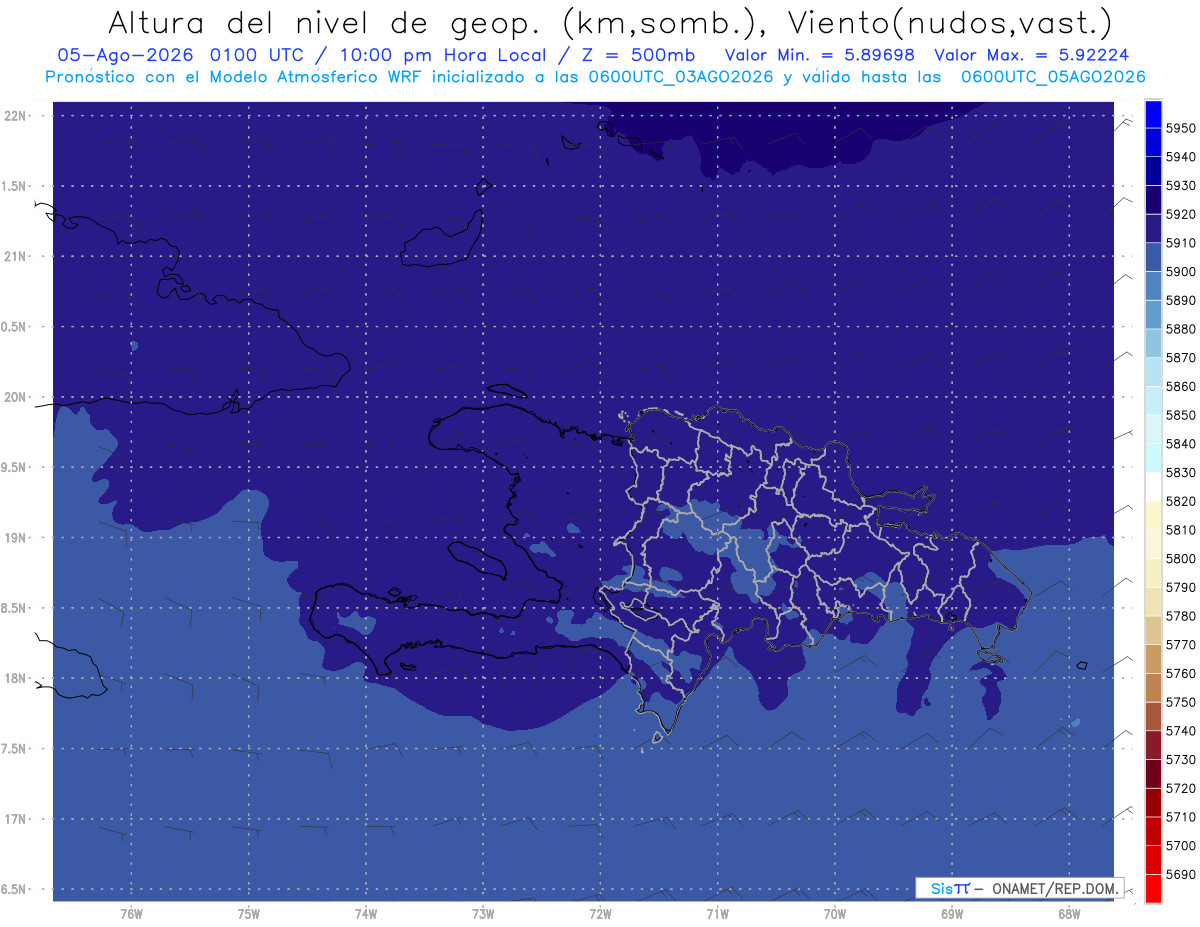The width and height of the screenshot is (1200, 927).
Task: Click the longitude axis label 68W
Action: [1069, 914]
